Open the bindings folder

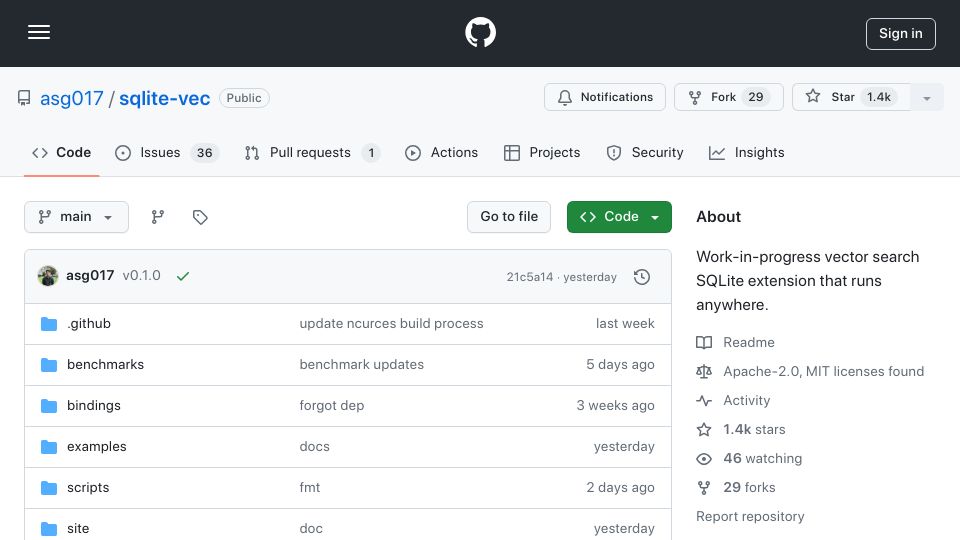click(x=94, y=405)
